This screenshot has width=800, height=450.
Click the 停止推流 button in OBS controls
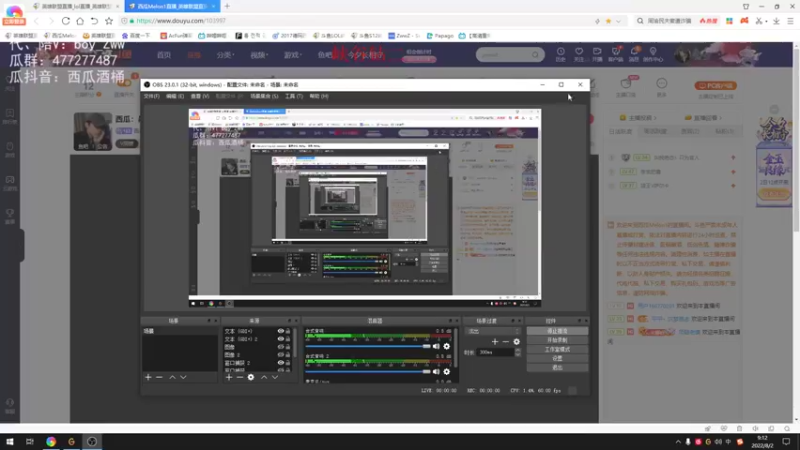[557, 331]
